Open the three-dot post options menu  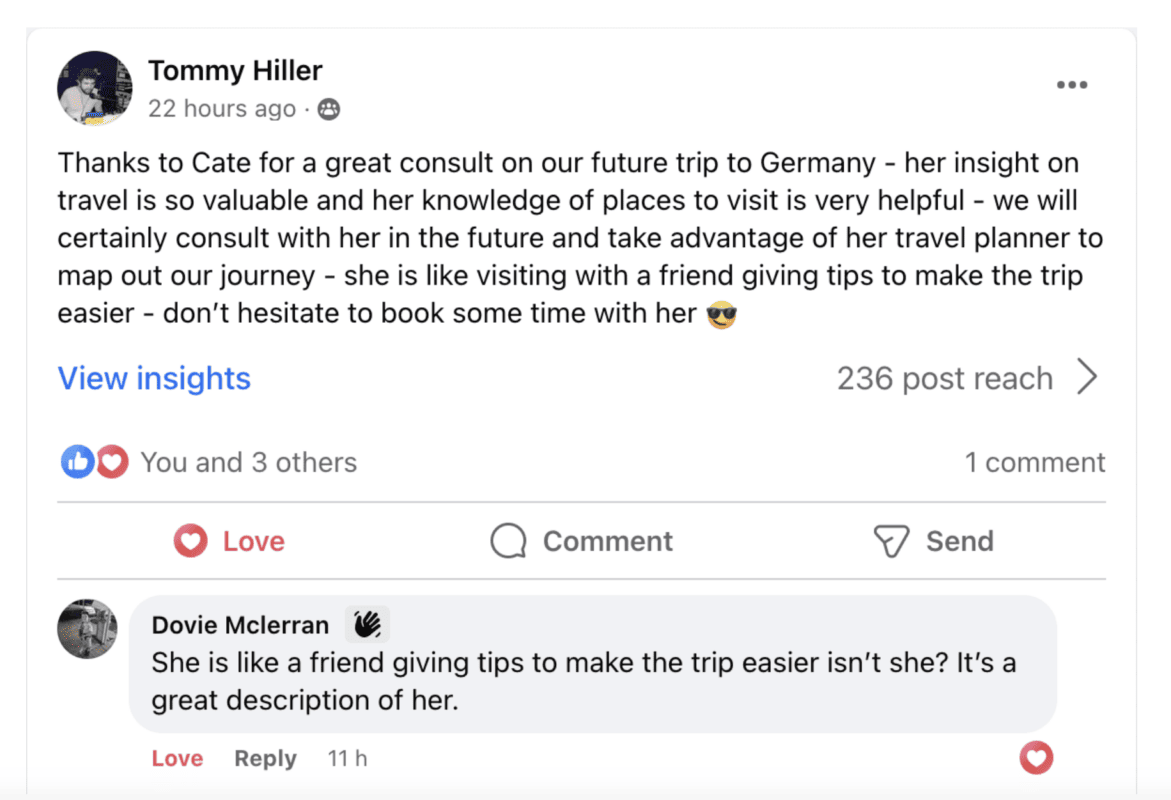click(x=1071, y=86)
